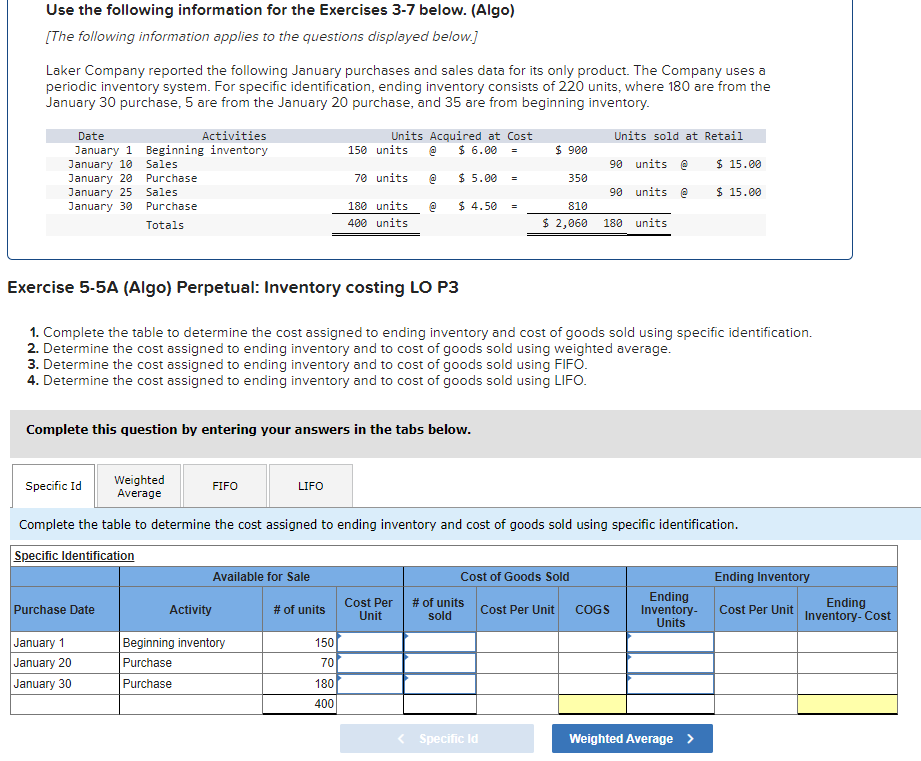Click the disabled Specific Id back button
This screenshot has width=921, height=761.
pyautogui.click(x=436, y=739)
